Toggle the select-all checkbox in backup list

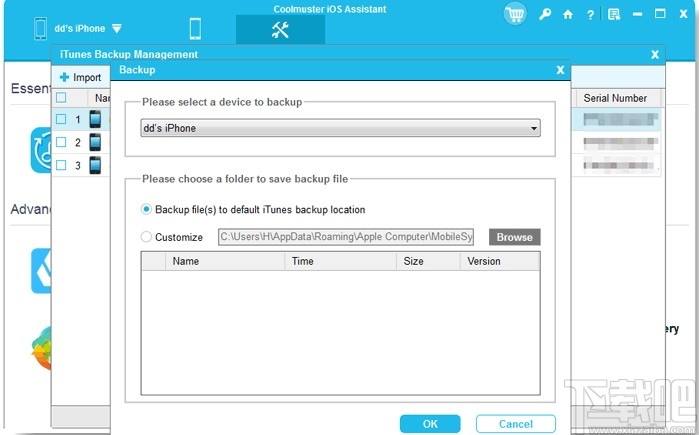[61, 98]
